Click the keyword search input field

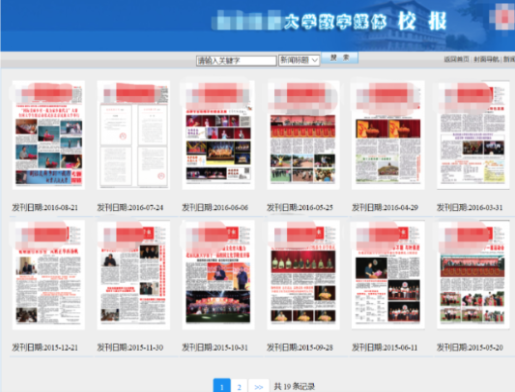click(236, 60)
